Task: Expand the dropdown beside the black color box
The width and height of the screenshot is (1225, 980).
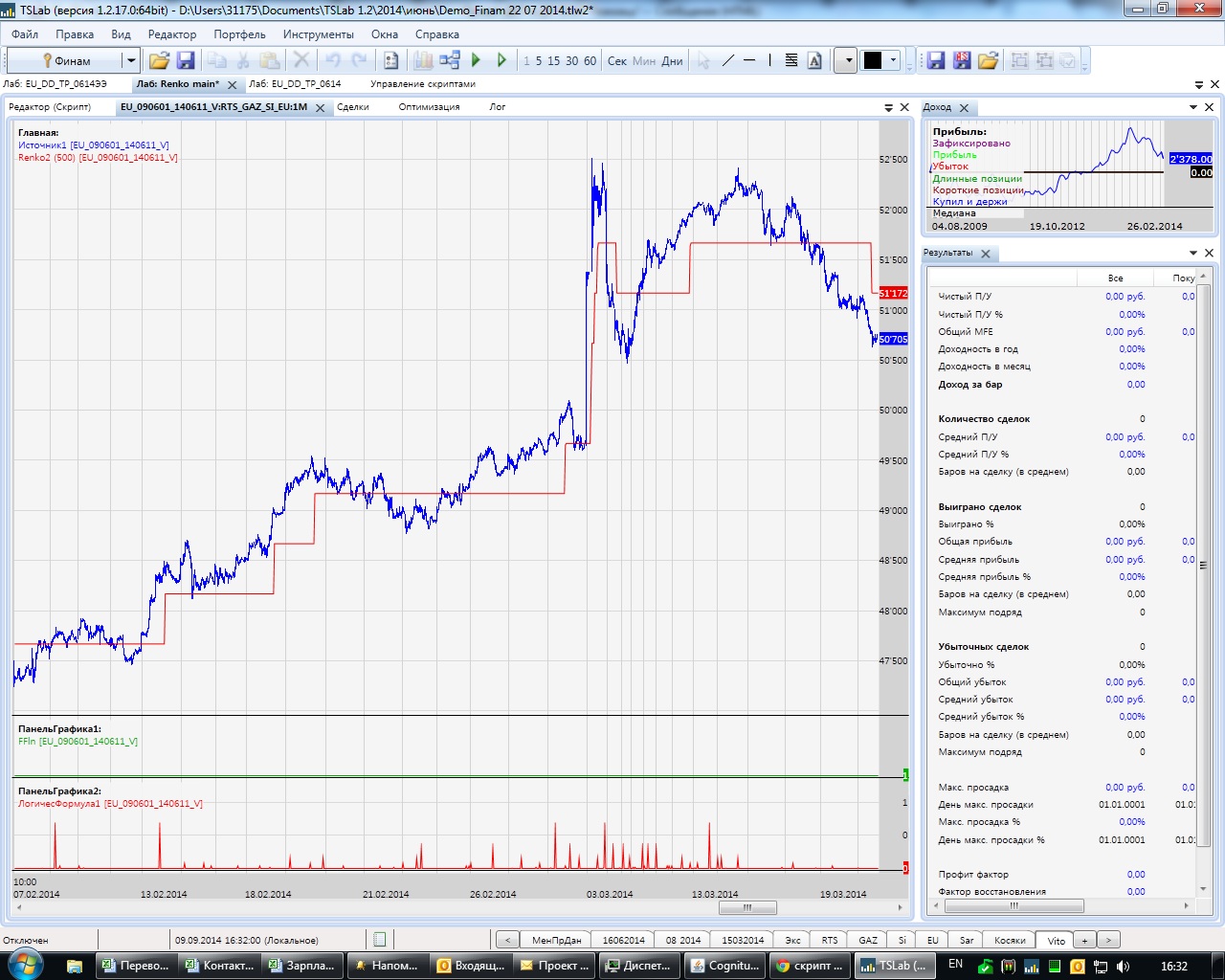Action: (x=894, y=60)
